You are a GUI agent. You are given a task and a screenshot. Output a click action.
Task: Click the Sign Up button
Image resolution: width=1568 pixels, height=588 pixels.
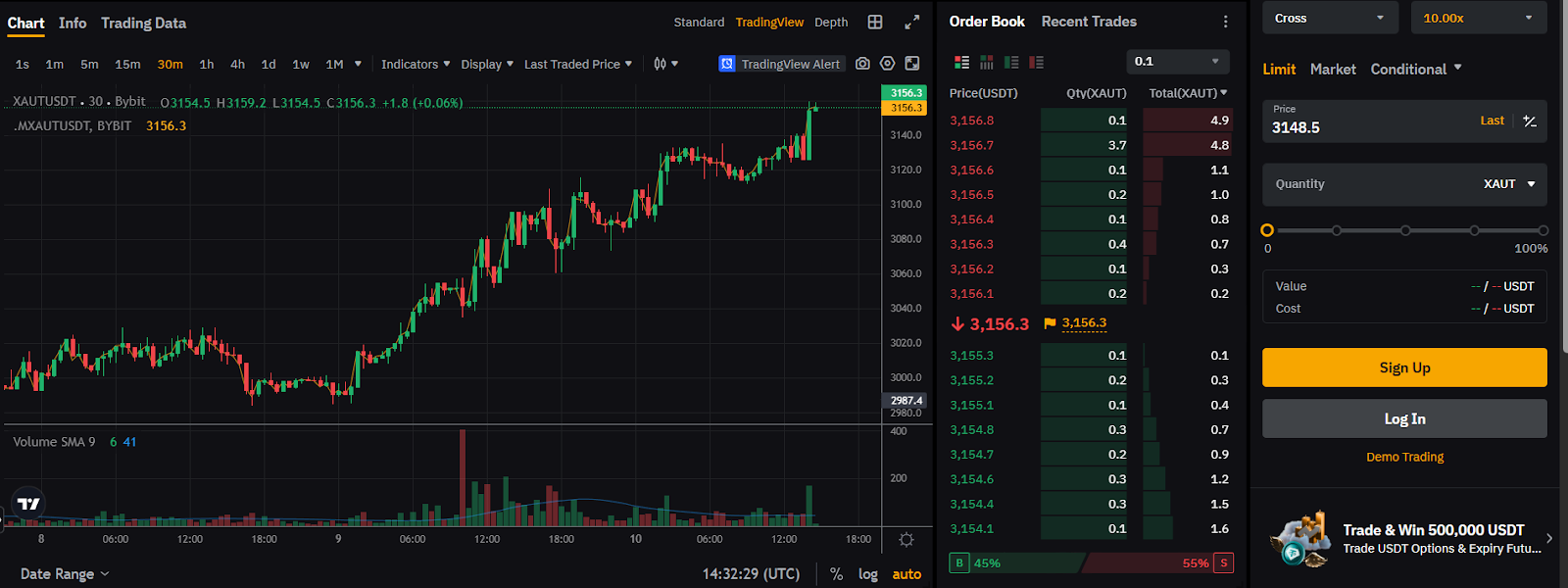point(1404,367)
